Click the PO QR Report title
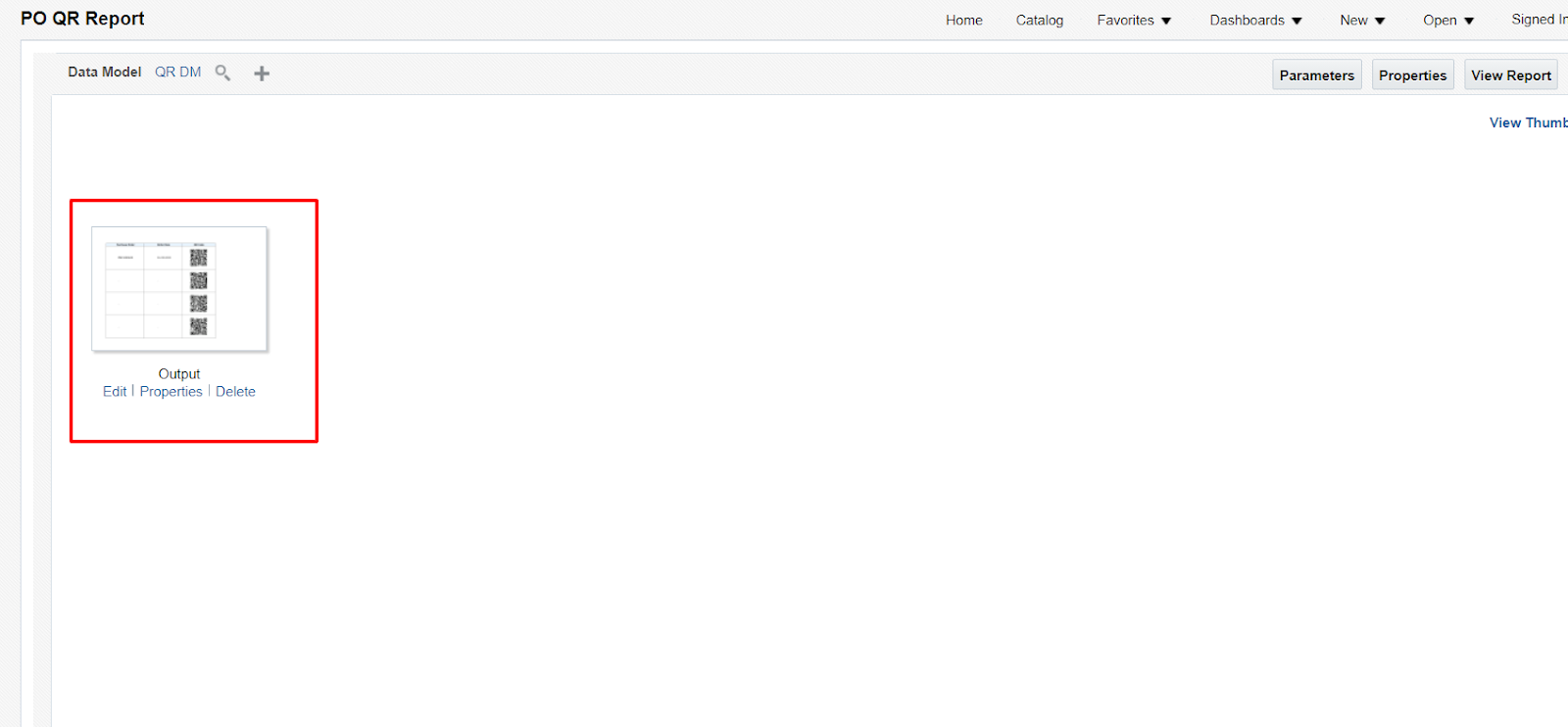Viewport: 1568px width, 727px height. coord(82,19)
